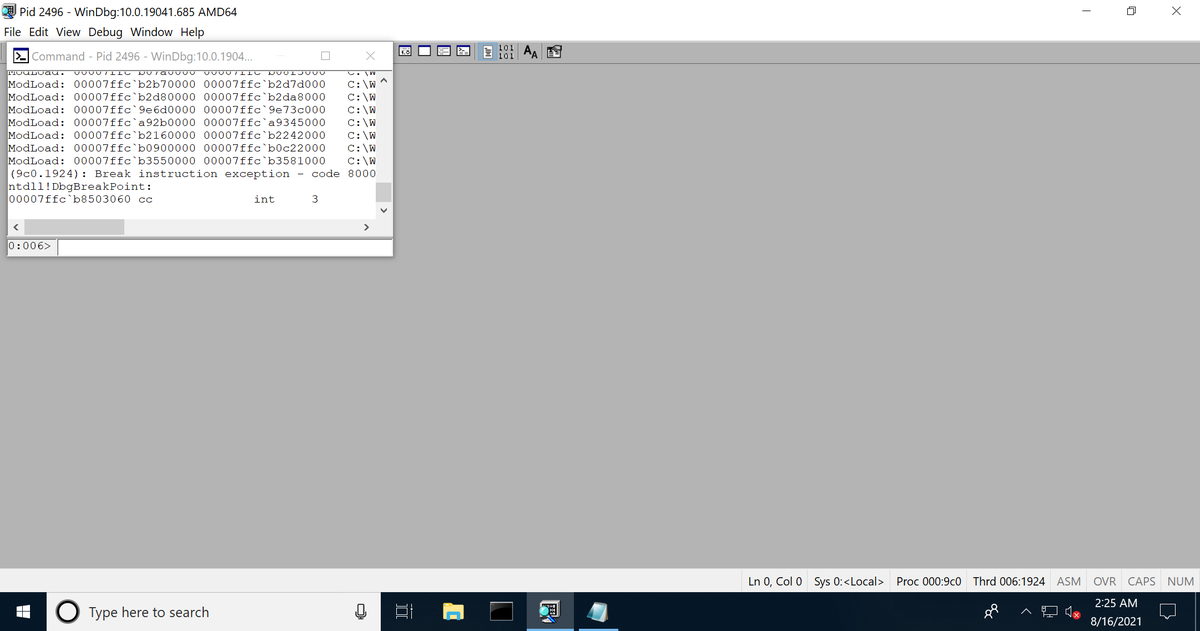The height and width of the screenshot is (631, 1200).
Task: Click the scroll-down arrow in the Command output
Action: pos(383,210)
